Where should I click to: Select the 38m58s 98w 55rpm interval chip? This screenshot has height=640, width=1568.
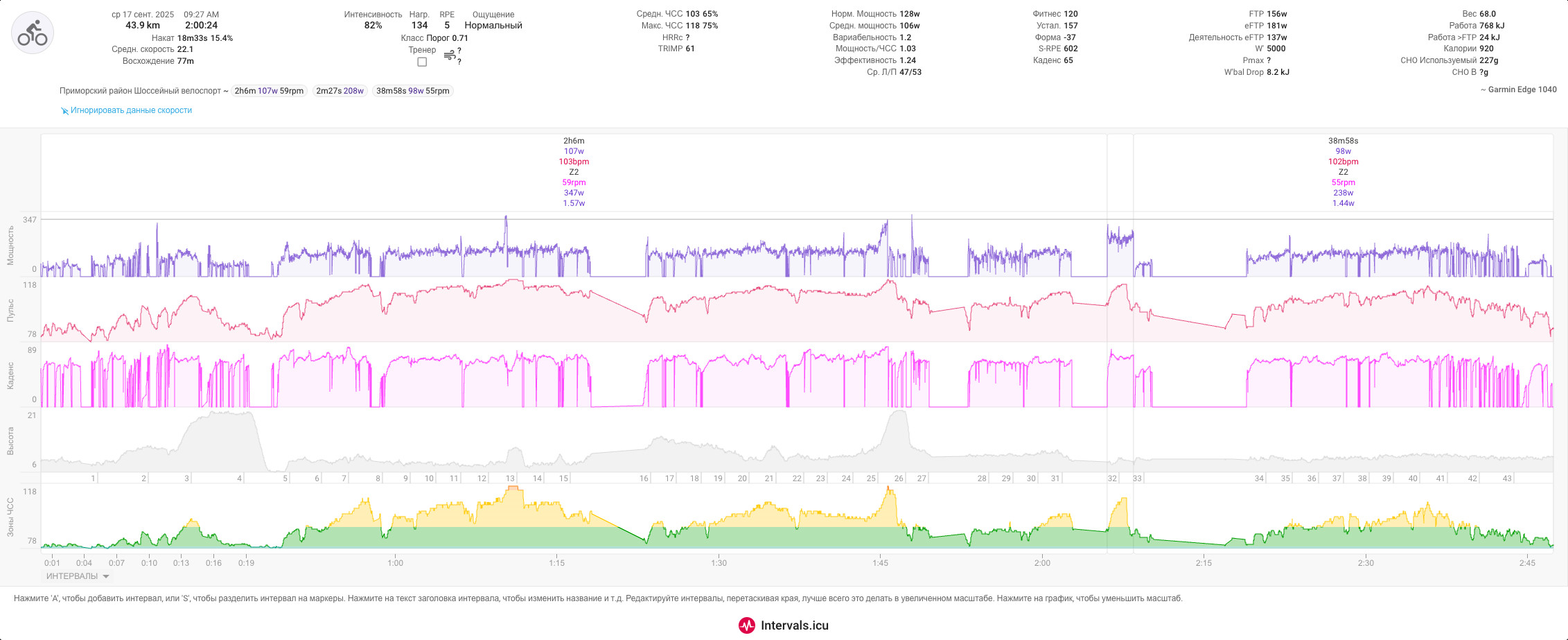[x=412, y=91]
